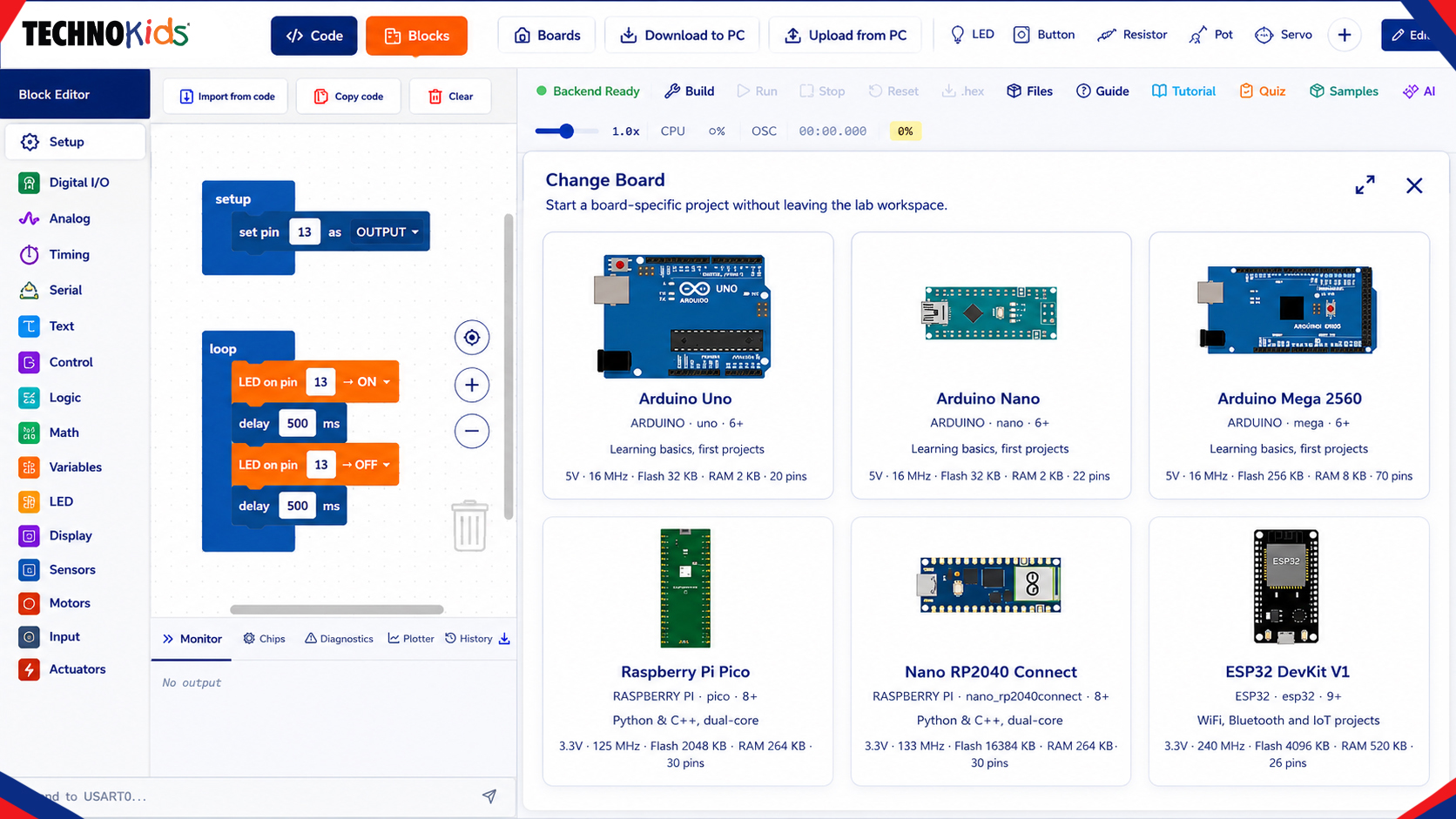Add a Pot component from the toolbar

point(1211,35)
